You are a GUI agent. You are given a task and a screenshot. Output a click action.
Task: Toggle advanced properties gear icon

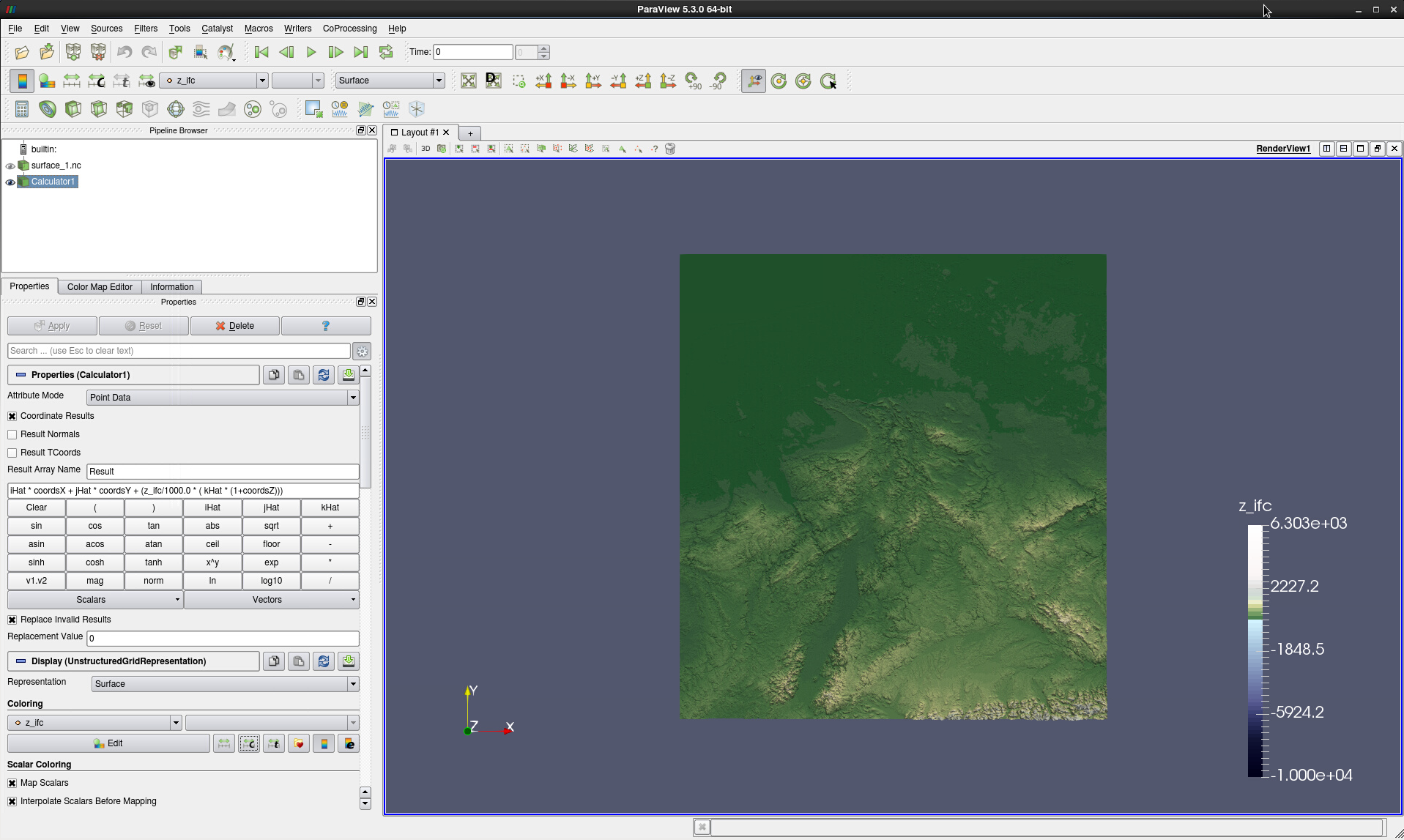pos(362,351)
